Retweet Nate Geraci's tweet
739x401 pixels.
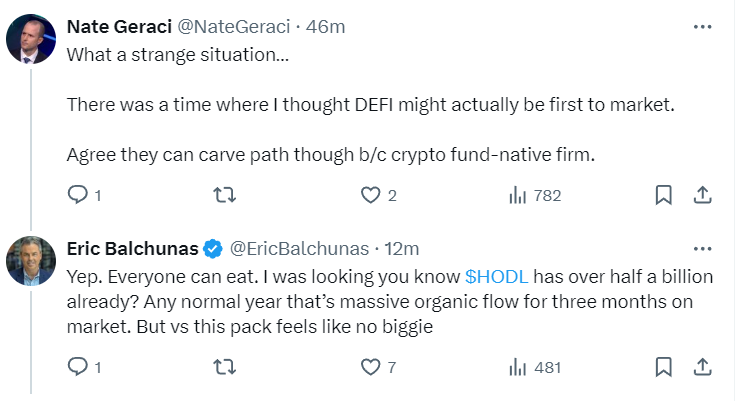(226, 196)
